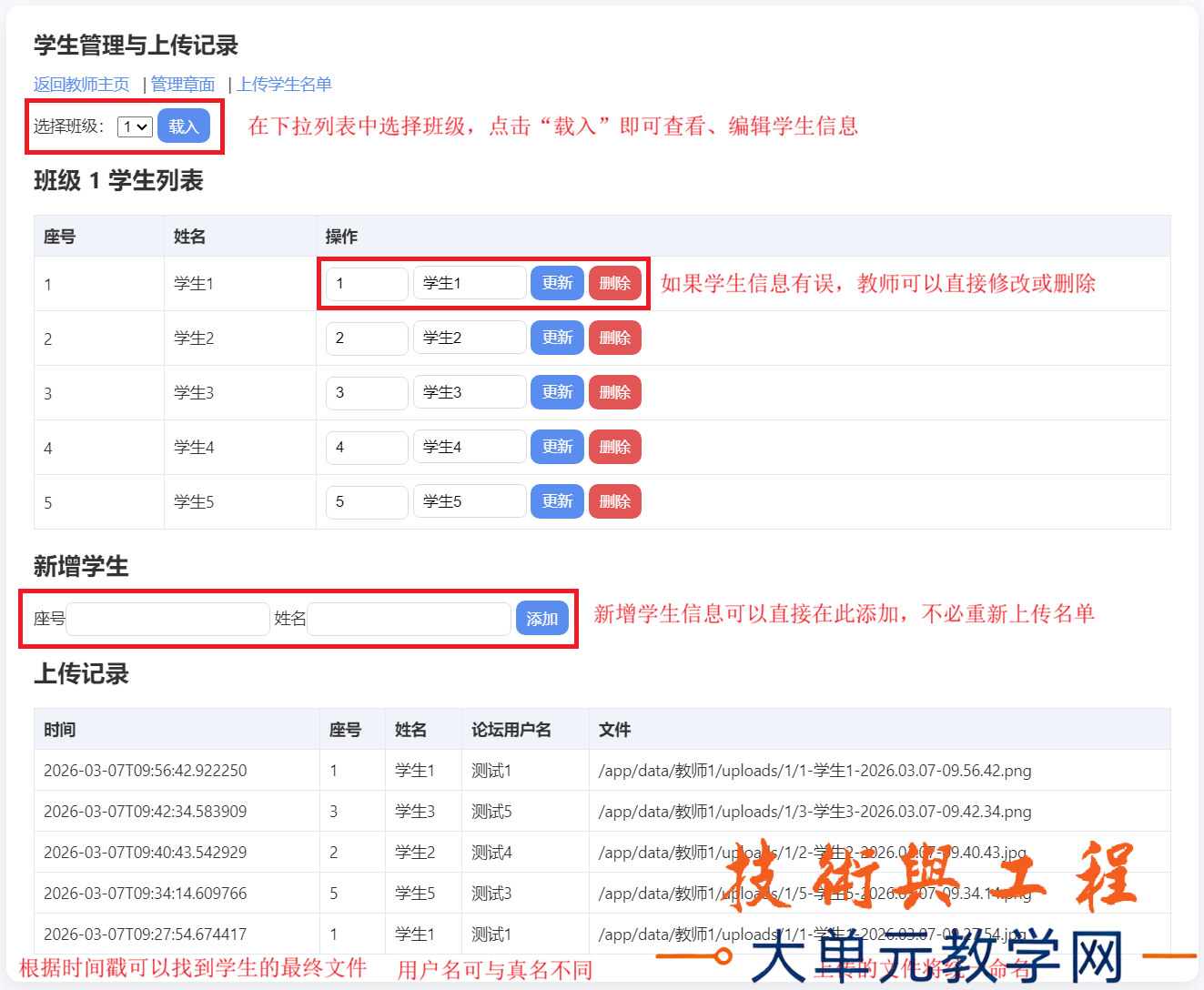The width and height of the screenshot is (1204, 990).
Task: Update student 学生1's information
Action: pos(556,282)
